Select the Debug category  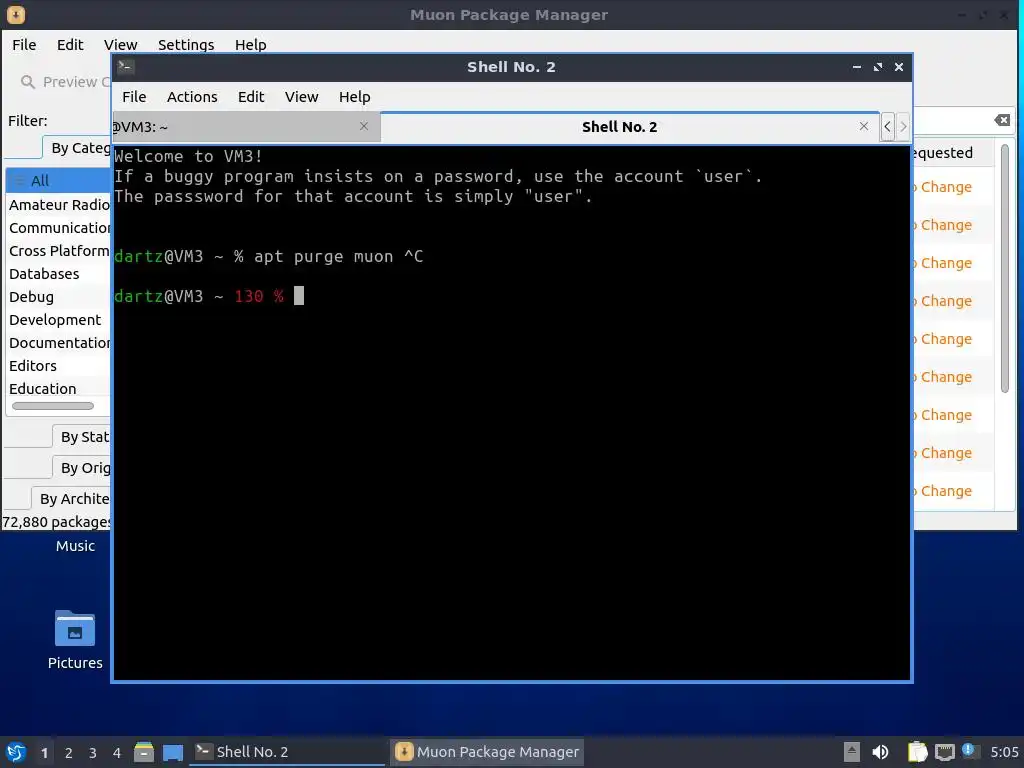59,297
